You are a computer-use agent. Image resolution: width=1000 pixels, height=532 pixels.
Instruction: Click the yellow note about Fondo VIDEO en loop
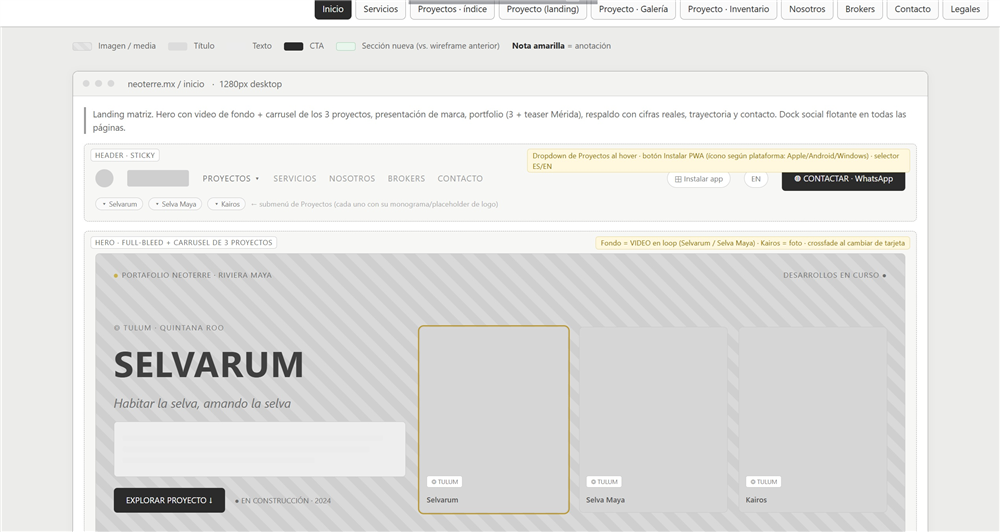tap(753, 243)
